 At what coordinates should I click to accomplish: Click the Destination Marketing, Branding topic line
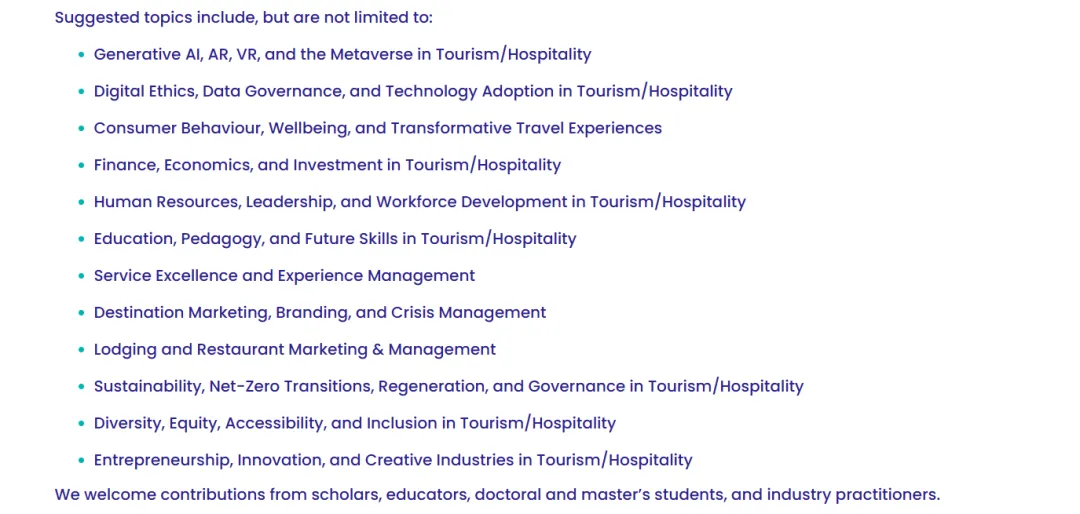pos(320,312)
